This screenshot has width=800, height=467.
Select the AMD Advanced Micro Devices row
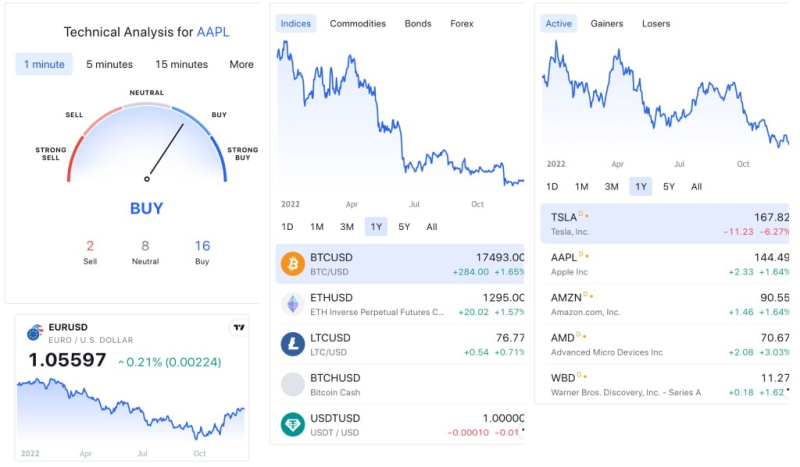tap(665, 345)
